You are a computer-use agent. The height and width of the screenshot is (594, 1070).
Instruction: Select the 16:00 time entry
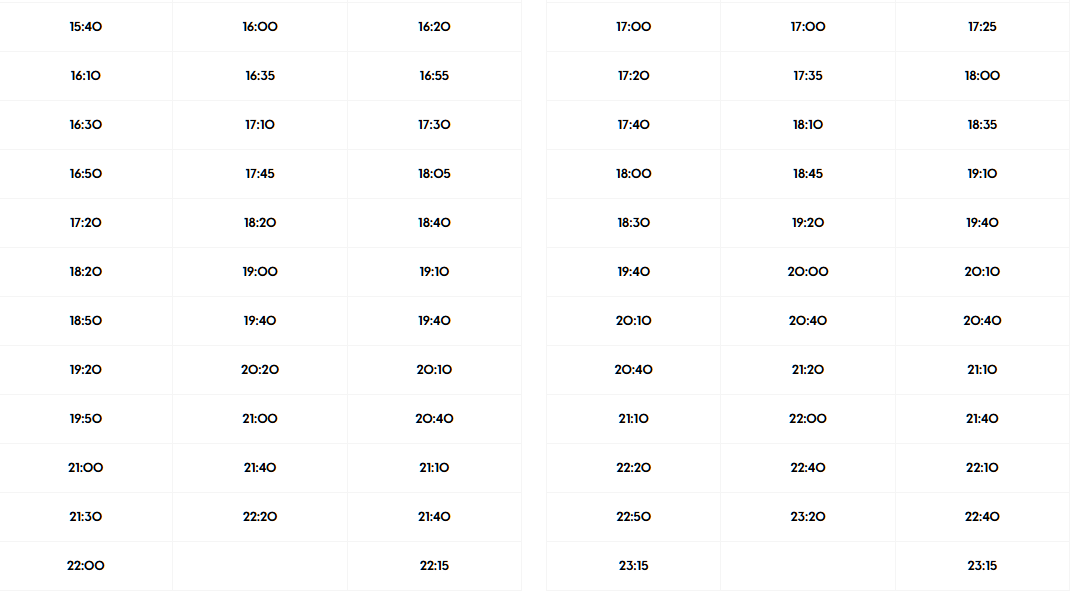tap(260, 27)
